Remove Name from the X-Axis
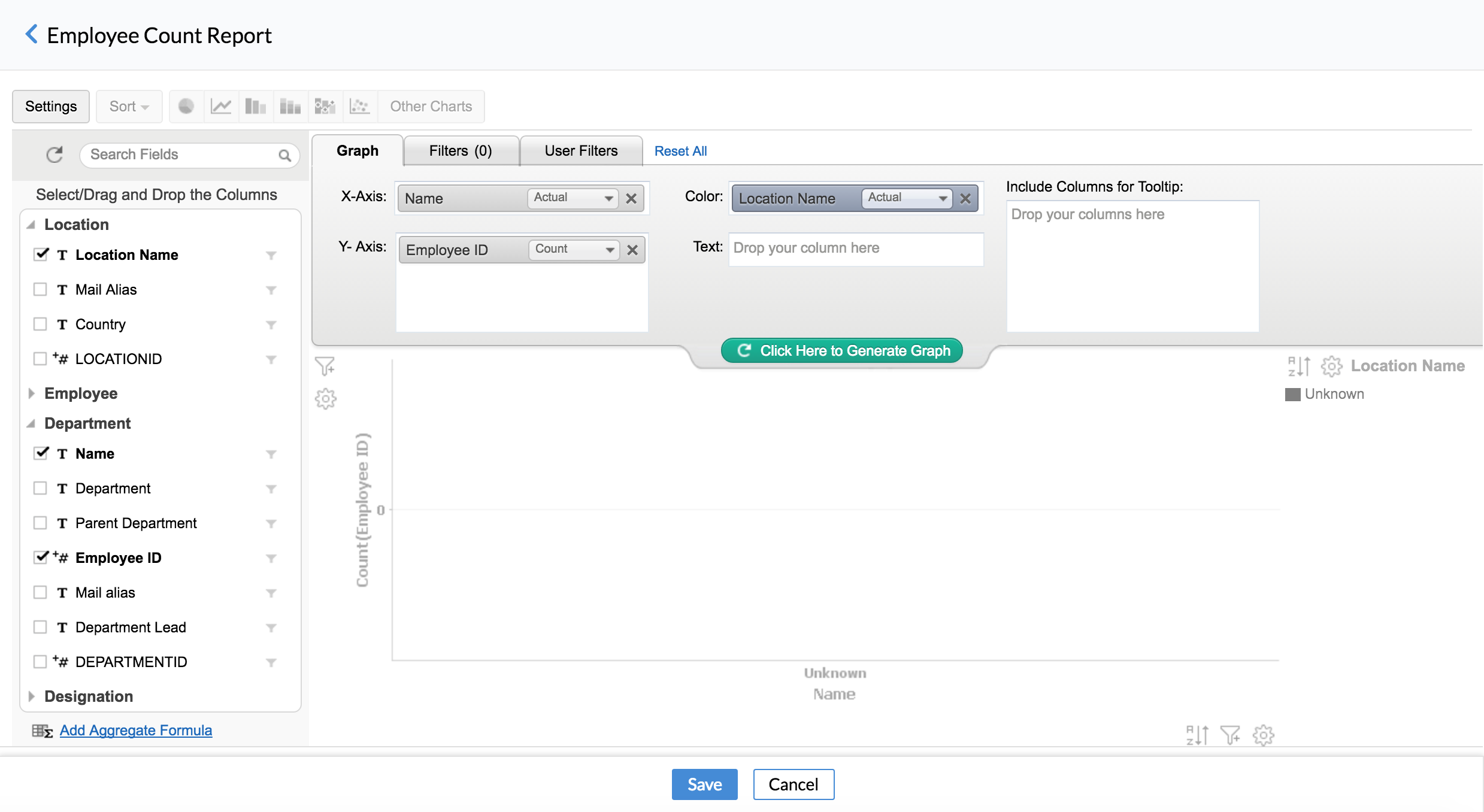Screen dimensions: 1484x812 pos(631,199)
